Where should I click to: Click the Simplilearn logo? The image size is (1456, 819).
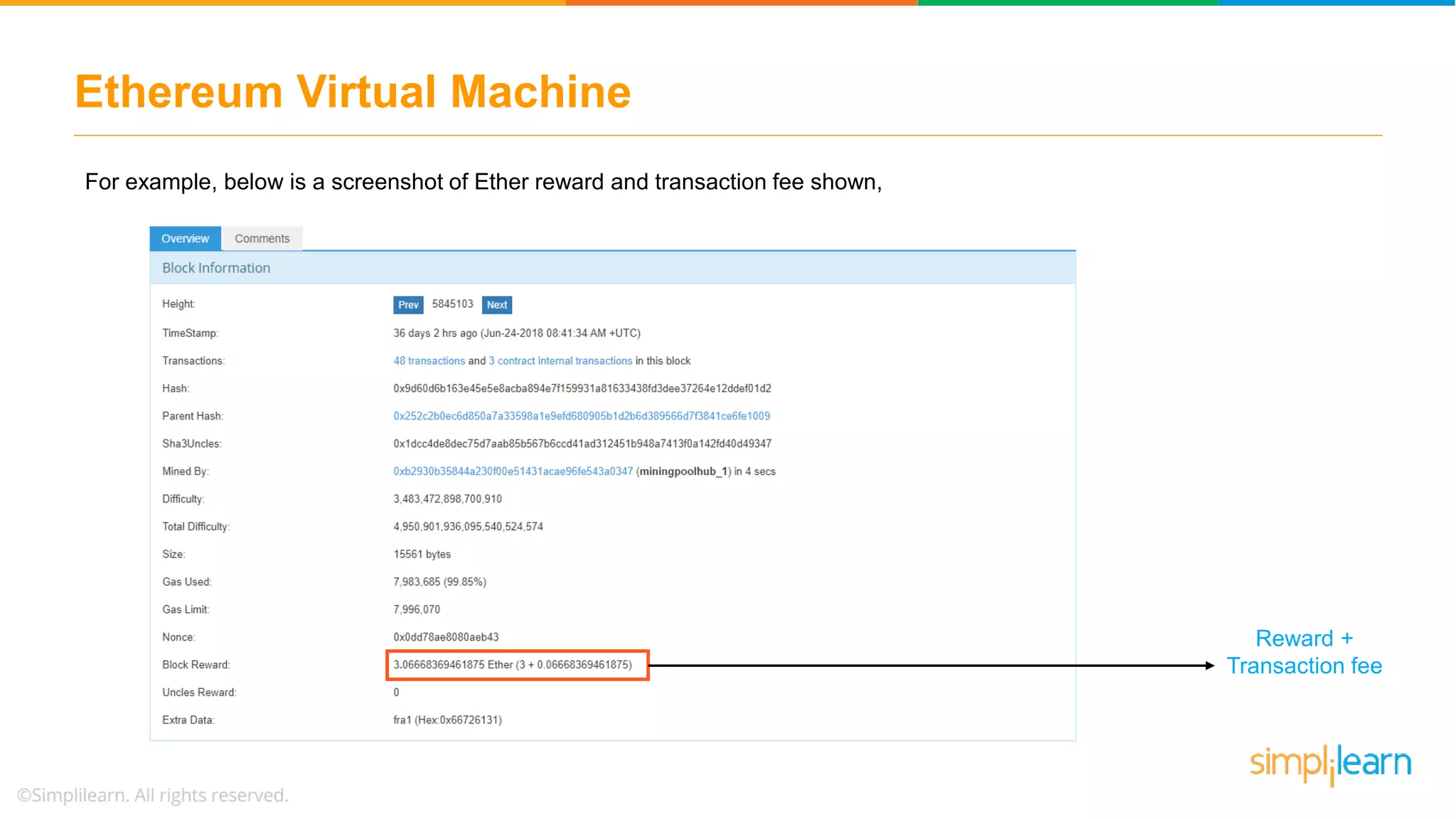(x=1330, y=764)
